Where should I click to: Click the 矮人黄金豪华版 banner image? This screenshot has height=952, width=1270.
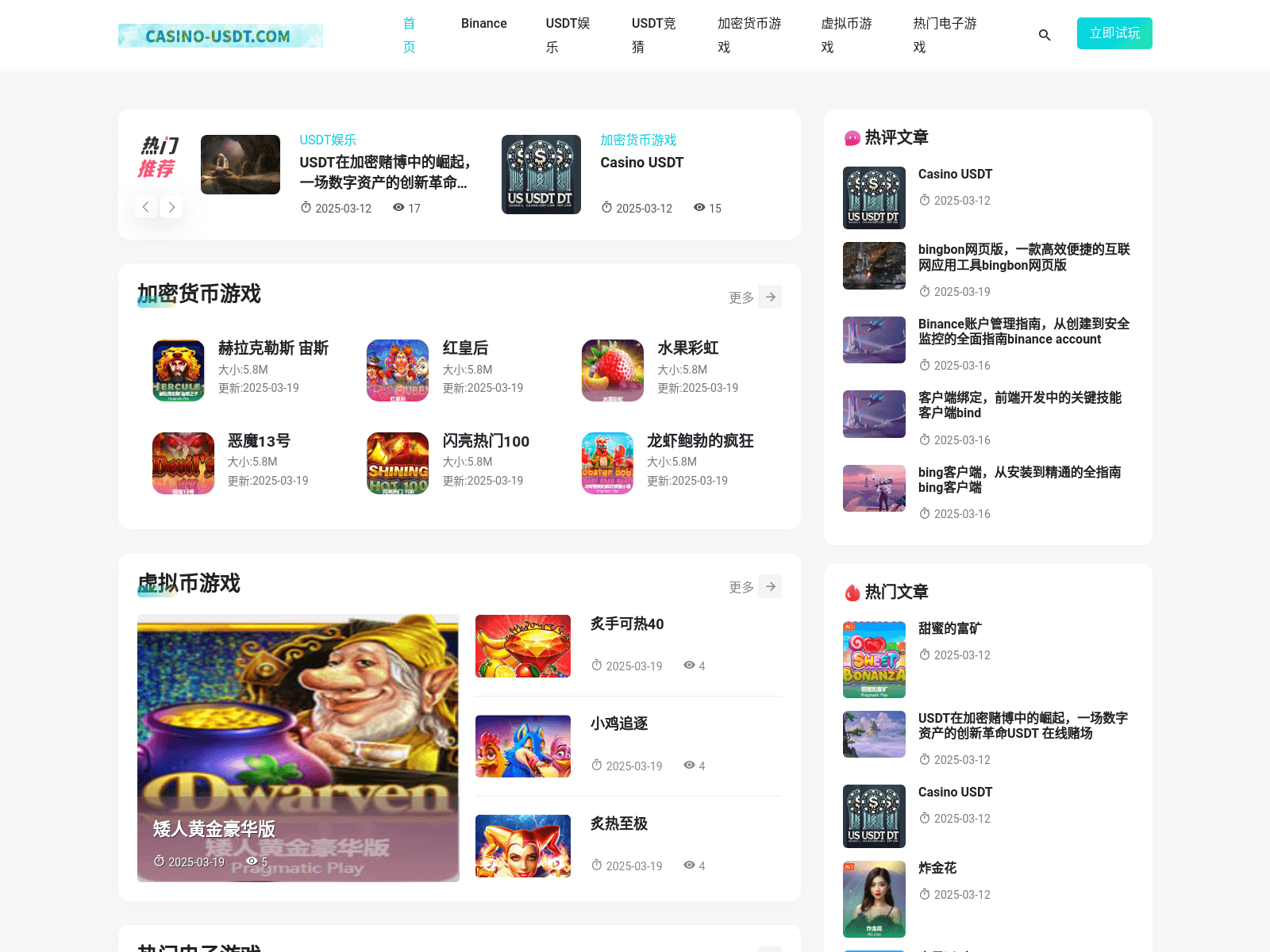[298, 747]
